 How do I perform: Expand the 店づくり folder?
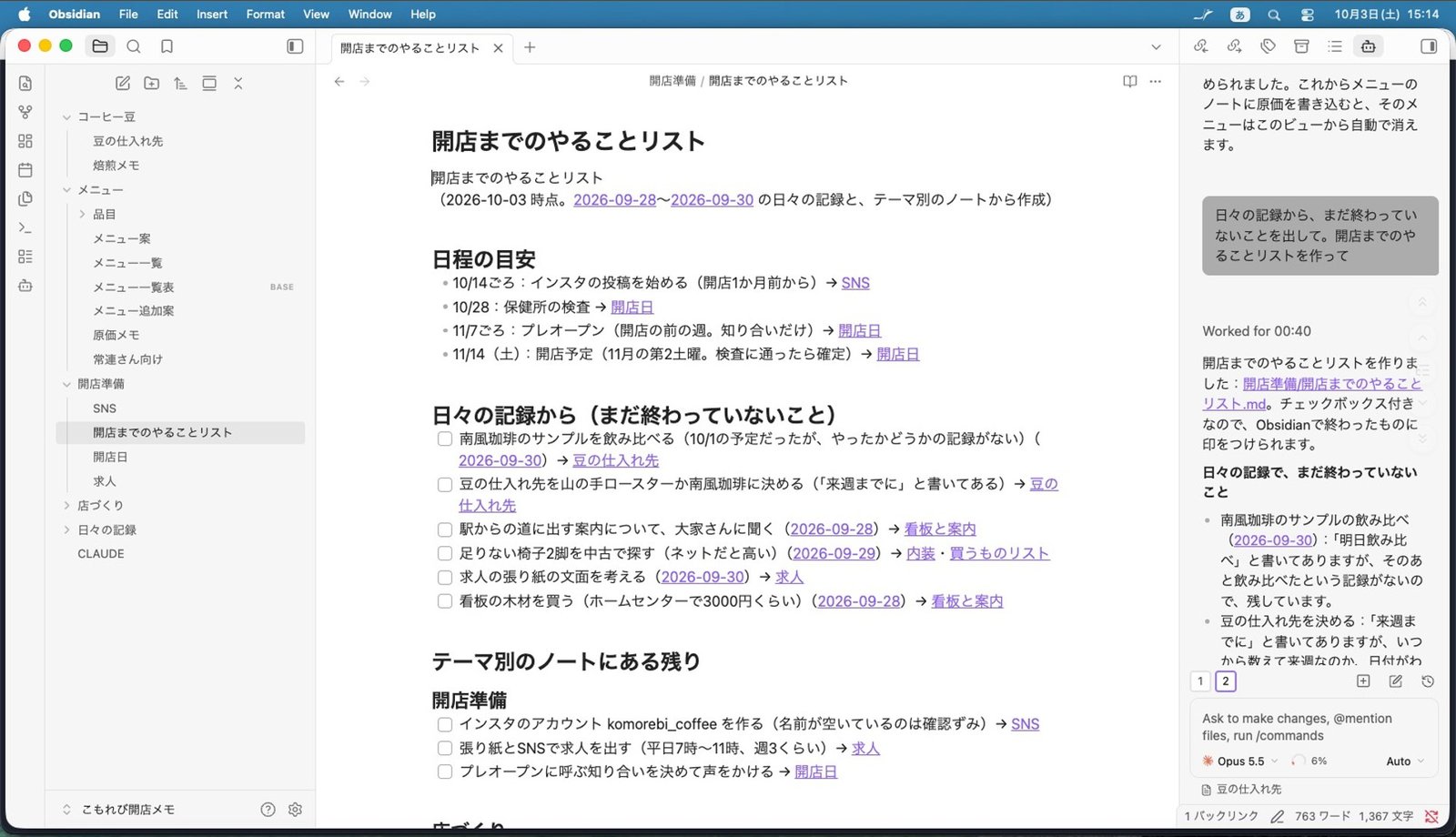[x=66, y=506]
